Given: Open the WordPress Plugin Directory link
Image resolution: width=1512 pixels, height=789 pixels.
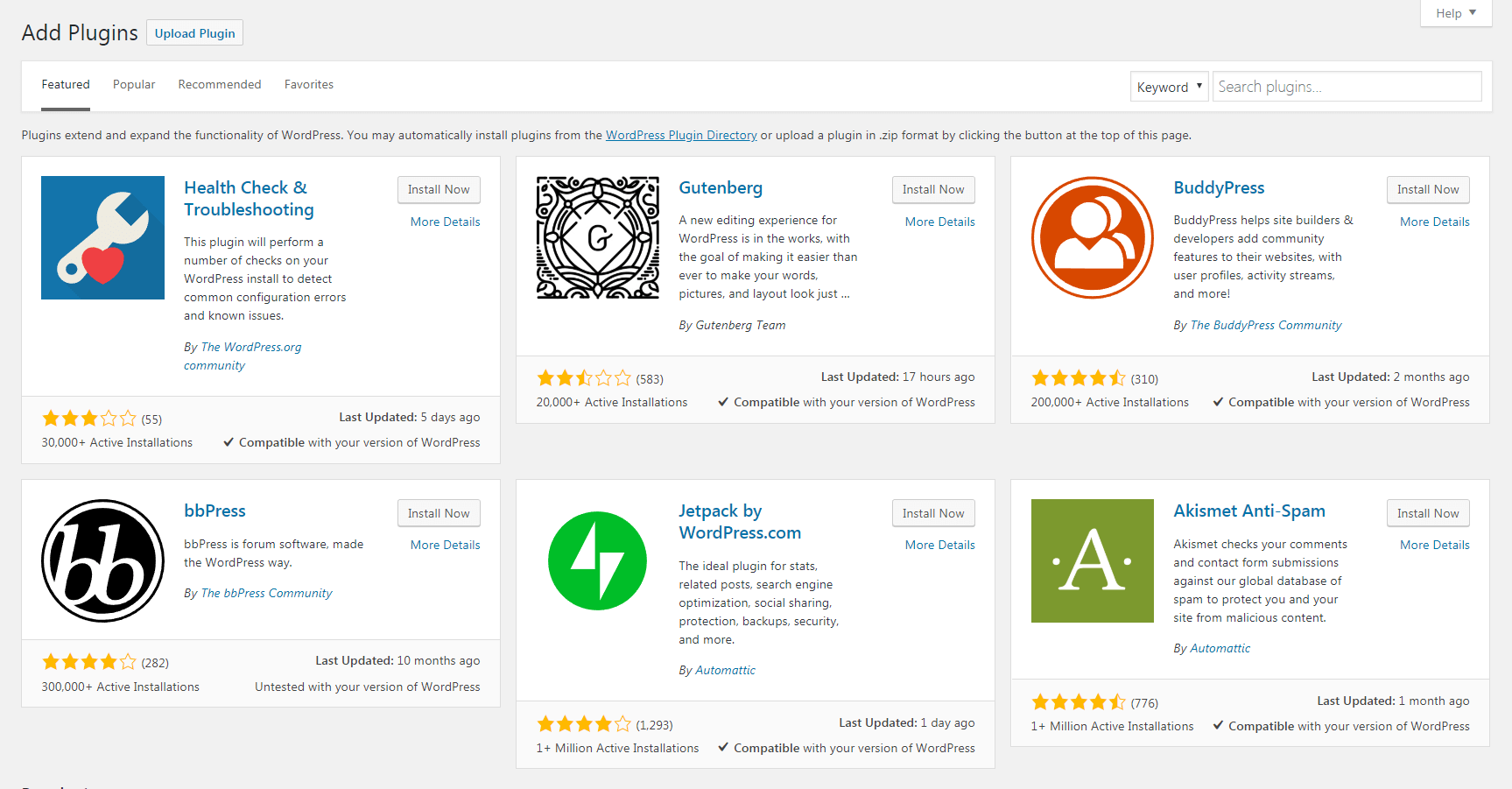Looking at the screenshot, I should tap(681, 135).
